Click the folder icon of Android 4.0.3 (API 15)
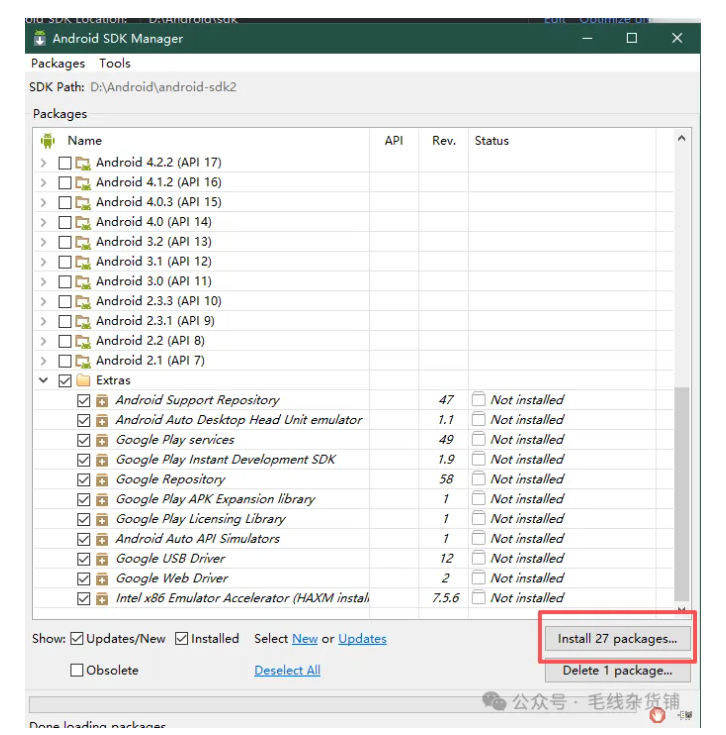Image resolution: width=726 pixels, height=735 pixels. coord(83,202)
